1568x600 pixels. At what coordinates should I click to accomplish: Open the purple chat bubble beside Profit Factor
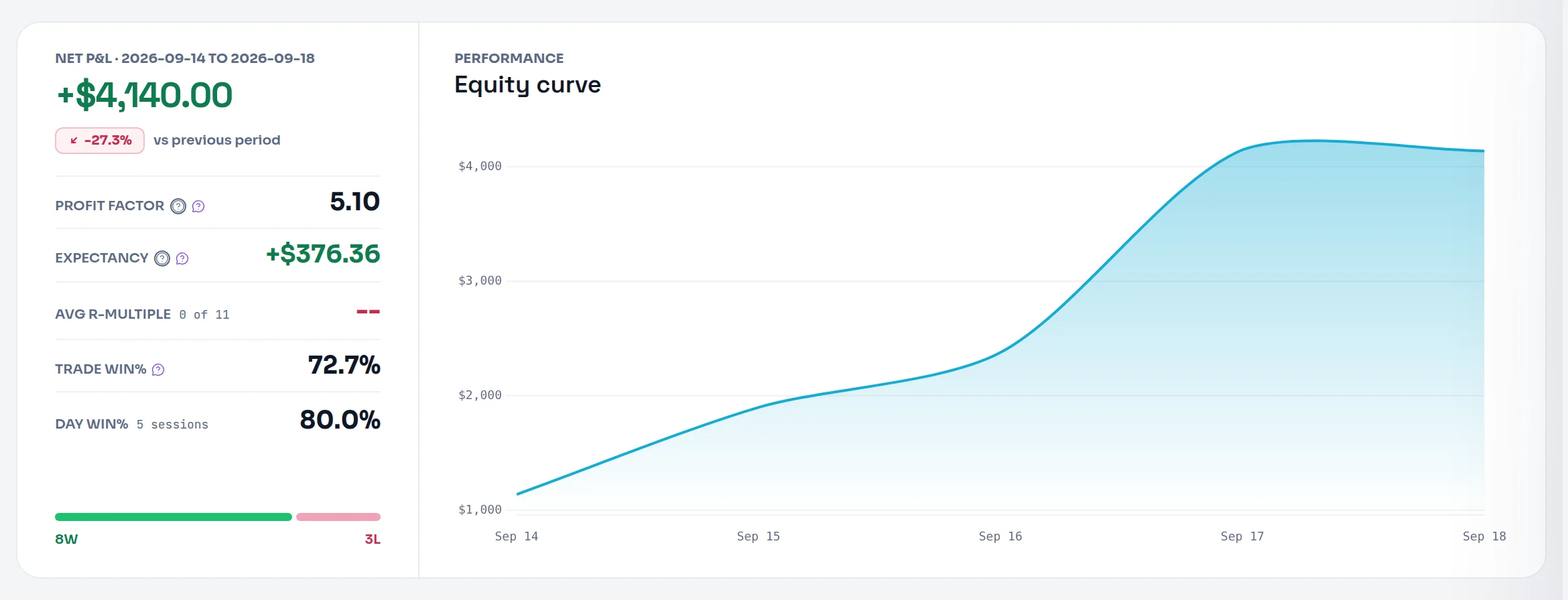pyautogui.click(x=198, y=206)
